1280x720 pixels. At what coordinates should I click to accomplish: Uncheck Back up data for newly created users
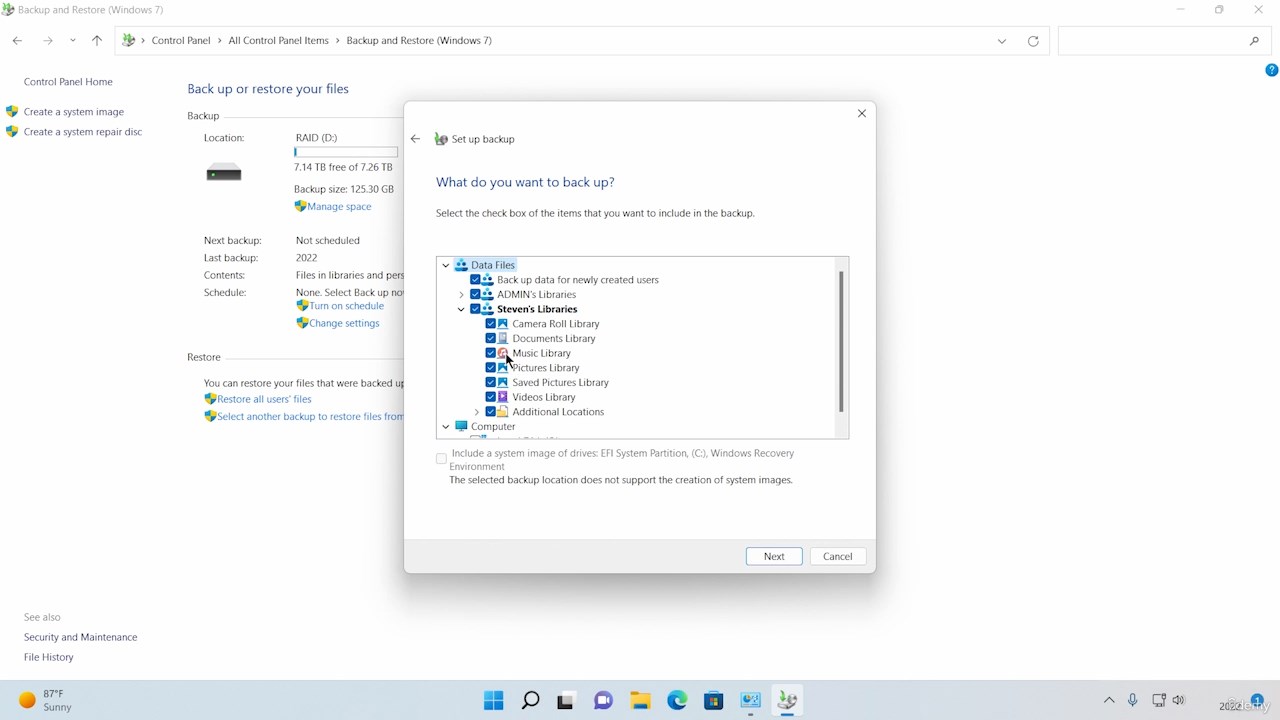coord(475,280)
